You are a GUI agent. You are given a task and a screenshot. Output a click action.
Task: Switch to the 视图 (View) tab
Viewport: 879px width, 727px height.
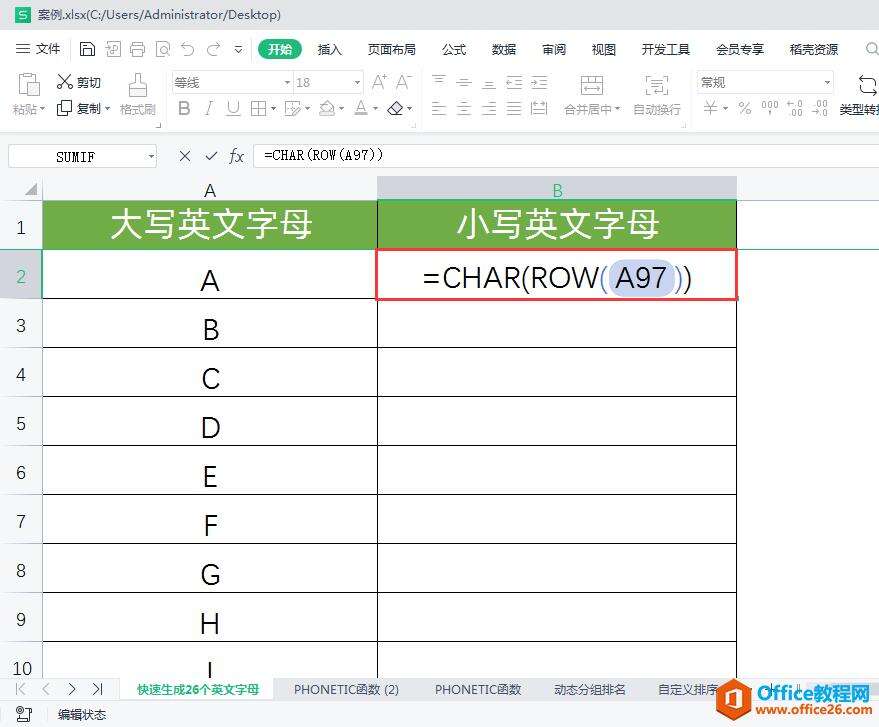[604, 49]
